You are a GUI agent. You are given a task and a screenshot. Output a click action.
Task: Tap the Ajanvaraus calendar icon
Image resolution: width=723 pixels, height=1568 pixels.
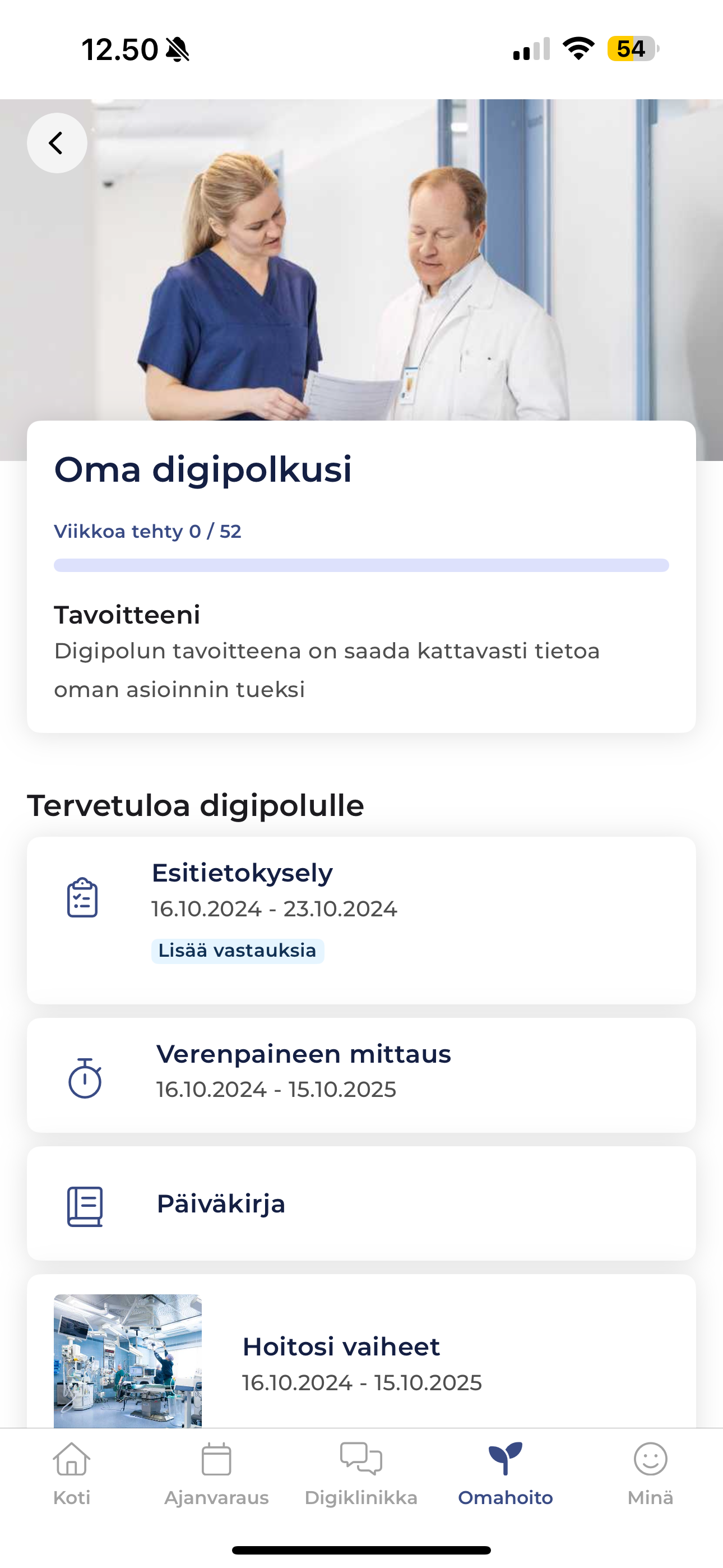pos(216,1459)
